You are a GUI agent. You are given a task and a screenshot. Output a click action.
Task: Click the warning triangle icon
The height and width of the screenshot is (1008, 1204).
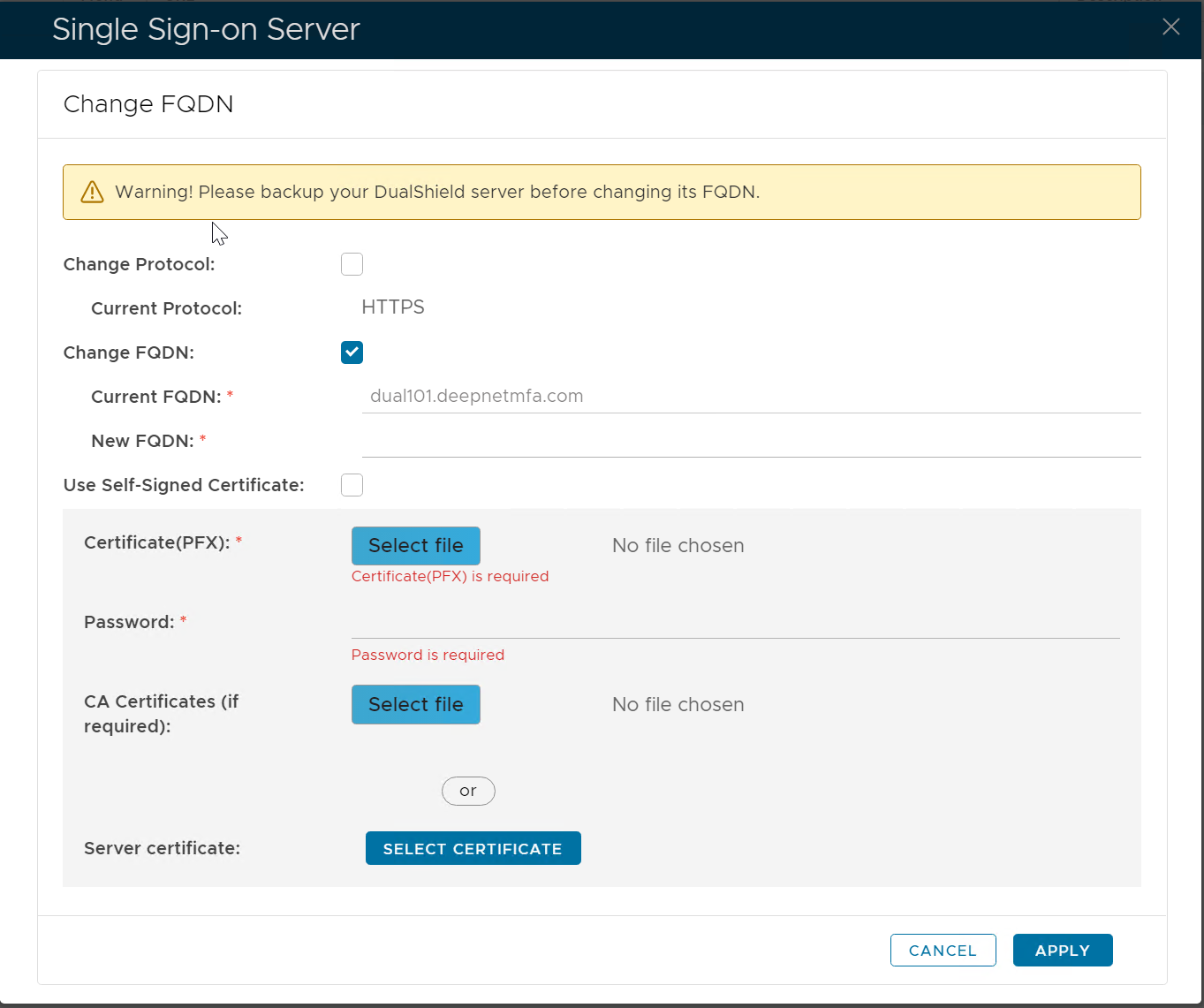92,192
